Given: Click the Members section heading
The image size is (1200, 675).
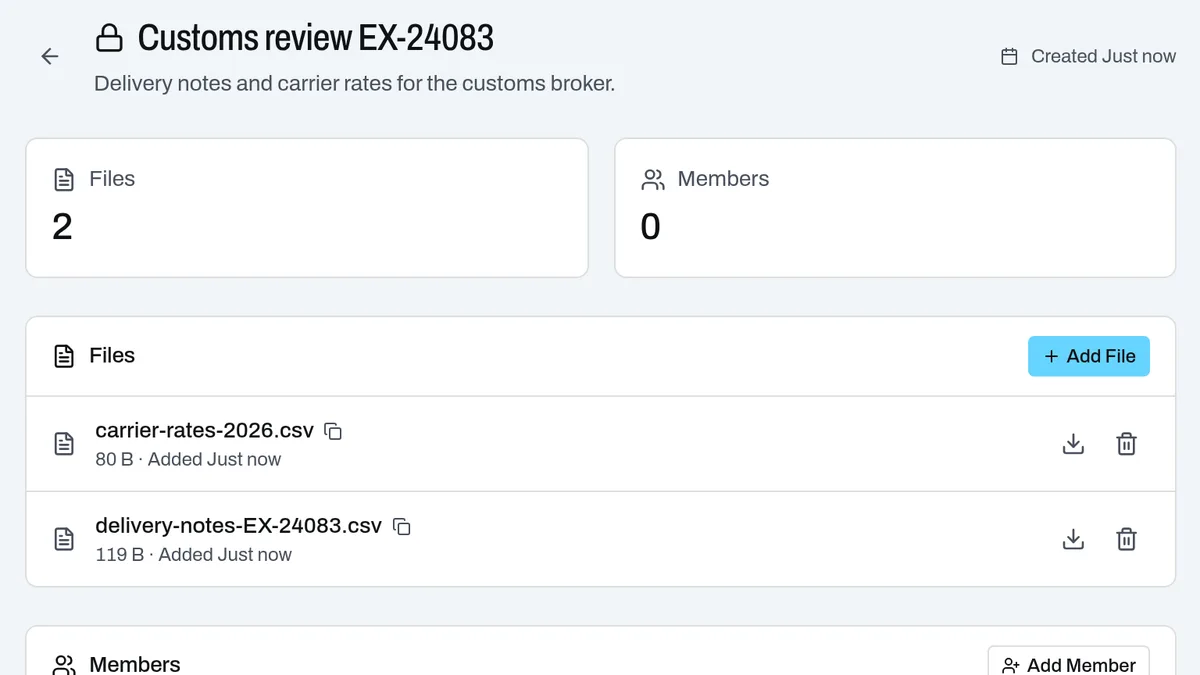Looking at the screenshot, I should click(x=135, y=665).
